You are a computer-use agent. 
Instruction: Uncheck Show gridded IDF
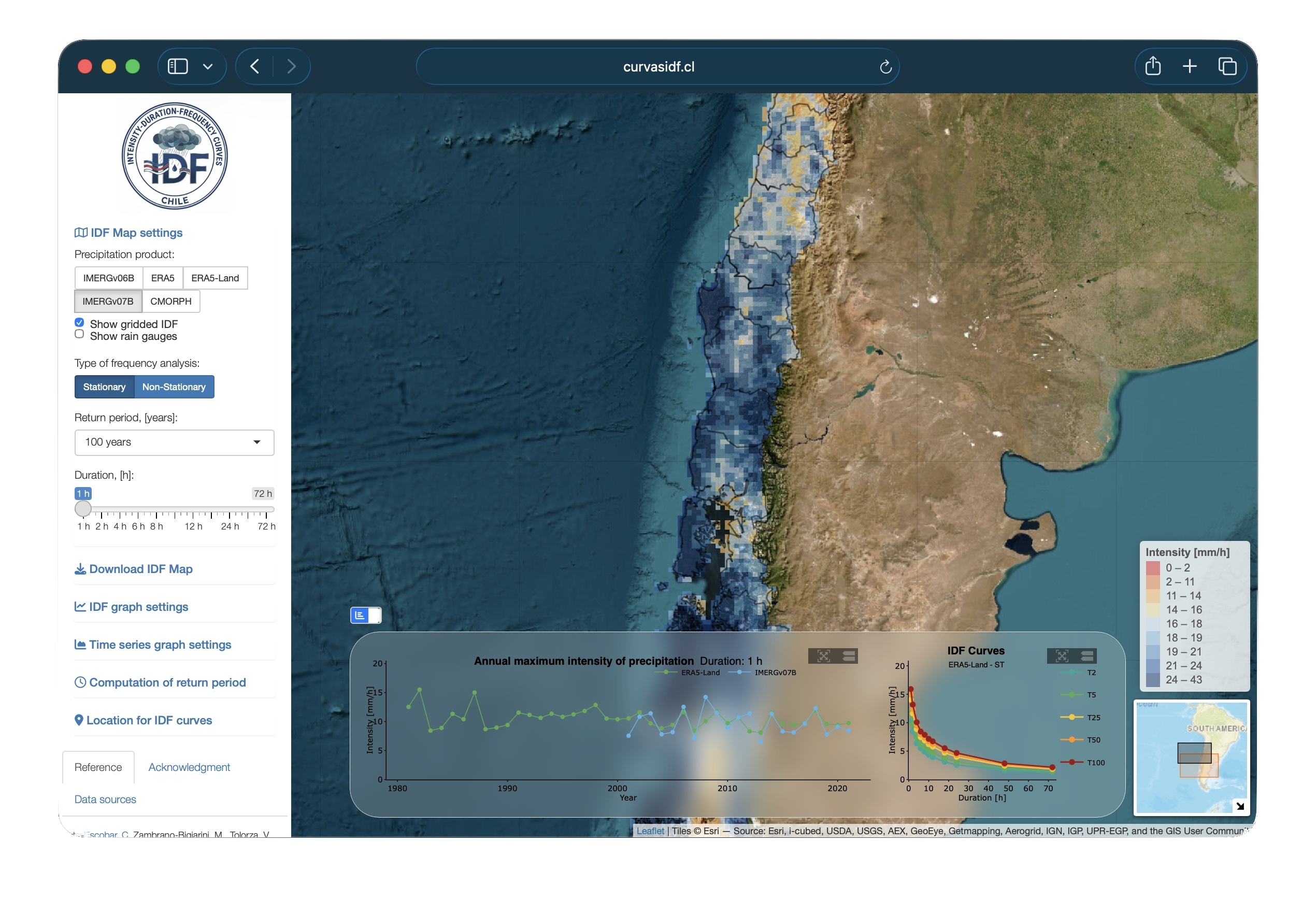pyautogui.click(x=79, y=322)
